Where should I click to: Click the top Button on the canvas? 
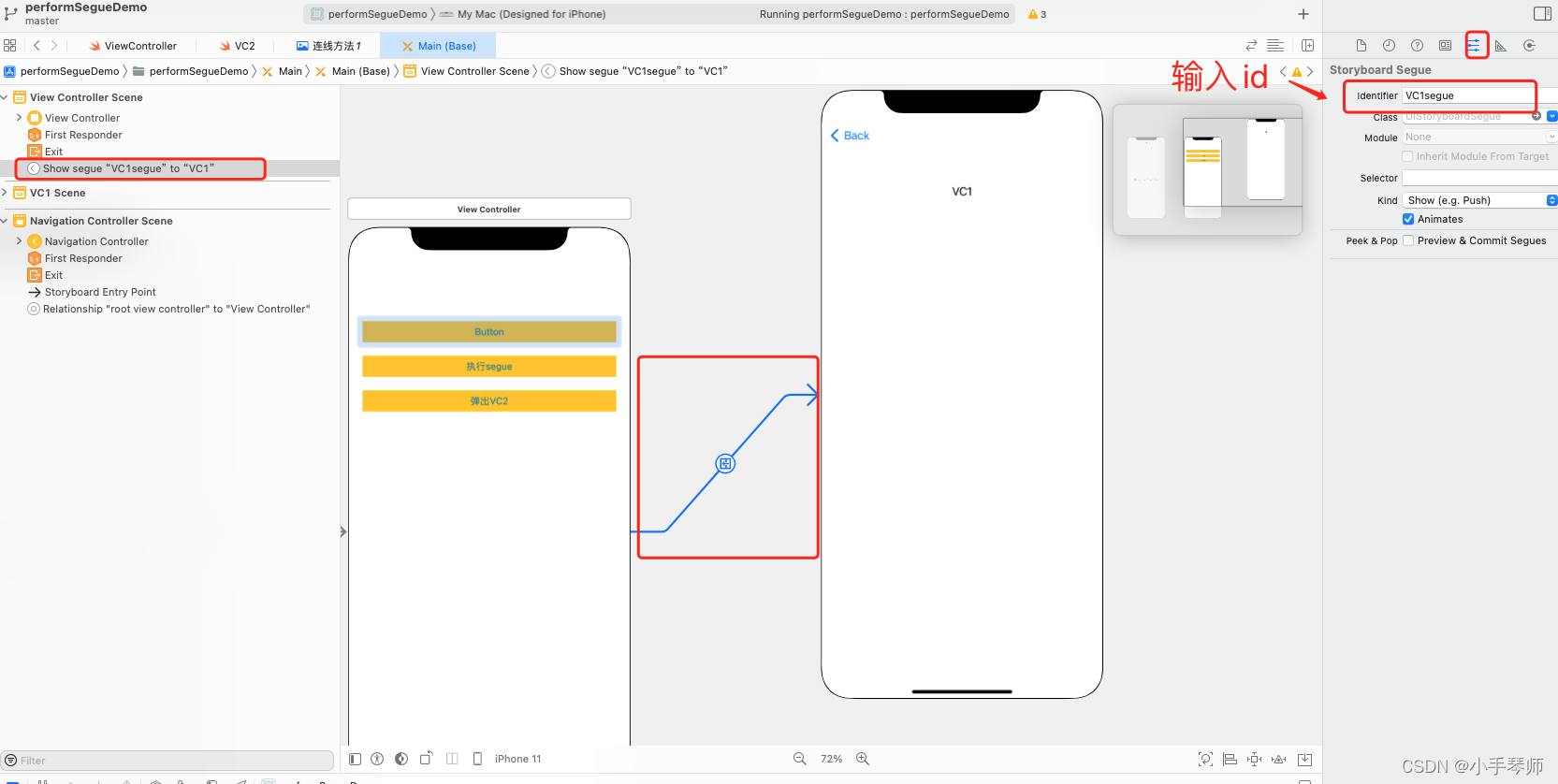489,332
